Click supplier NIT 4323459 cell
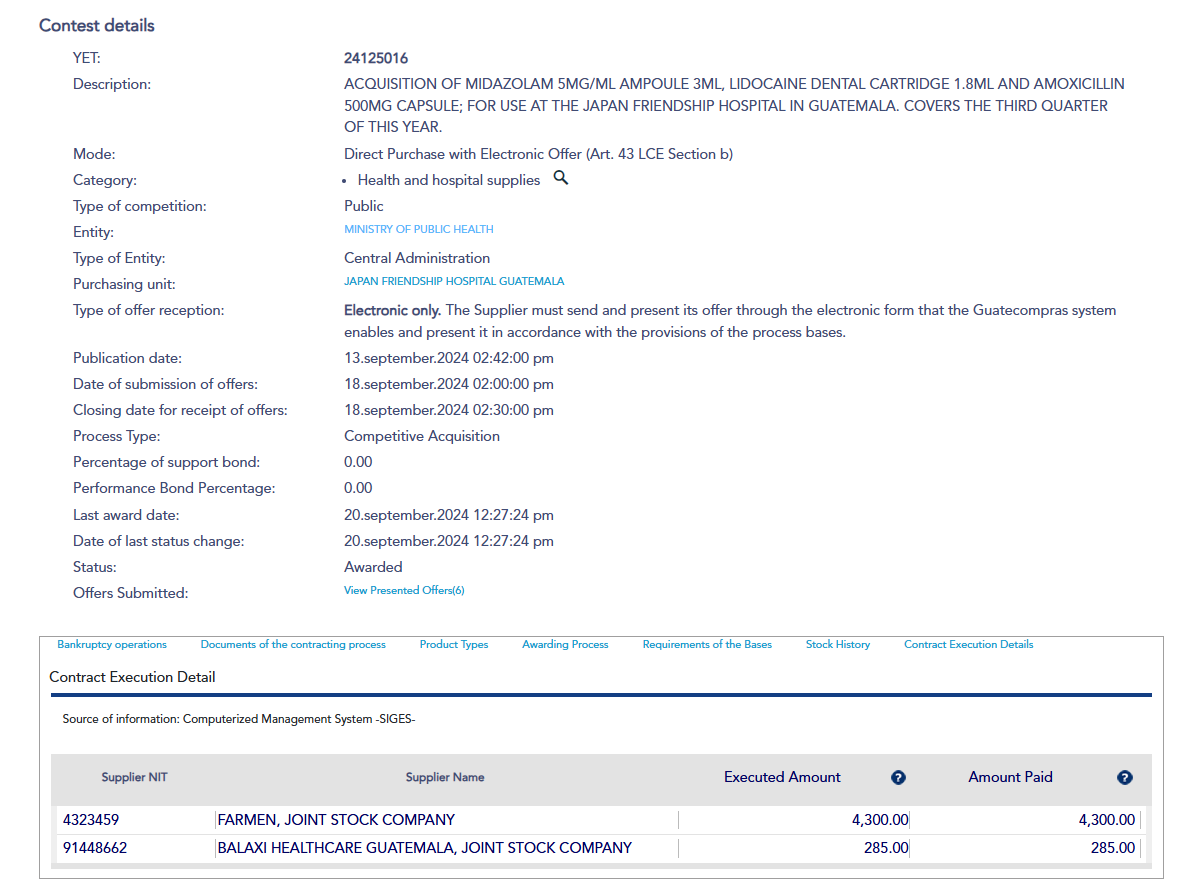This screenshot has width=1184, height=889. tap(91, 820)
